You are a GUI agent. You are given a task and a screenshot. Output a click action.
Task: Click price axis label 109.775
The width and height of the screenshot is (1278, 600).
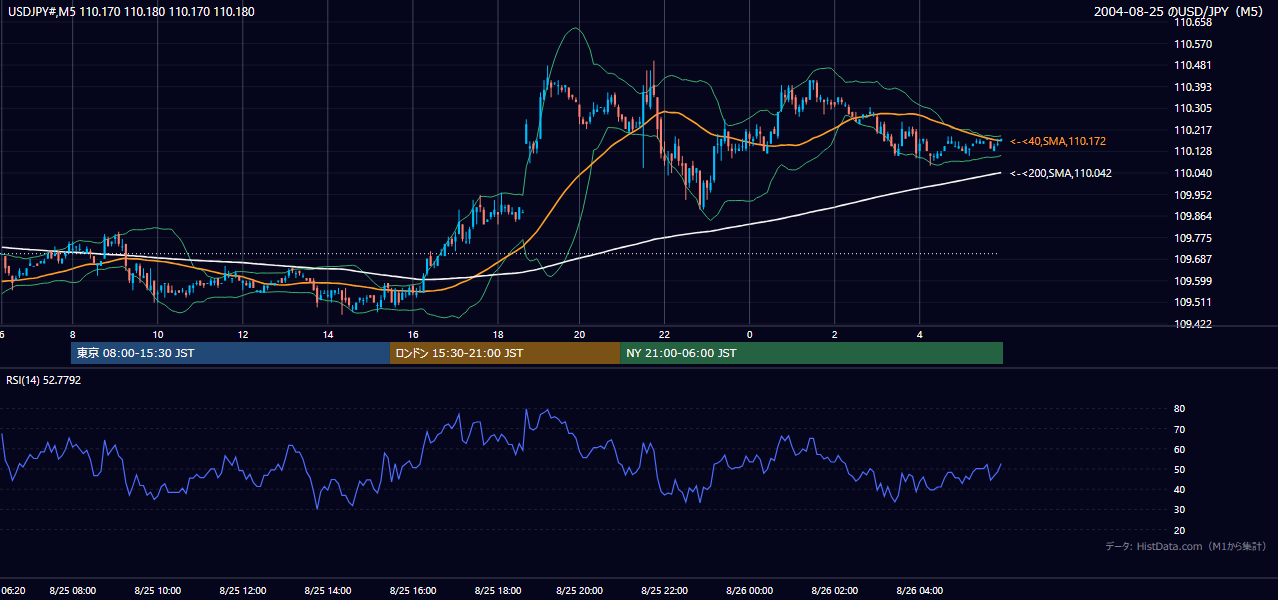pos(1193,238)
